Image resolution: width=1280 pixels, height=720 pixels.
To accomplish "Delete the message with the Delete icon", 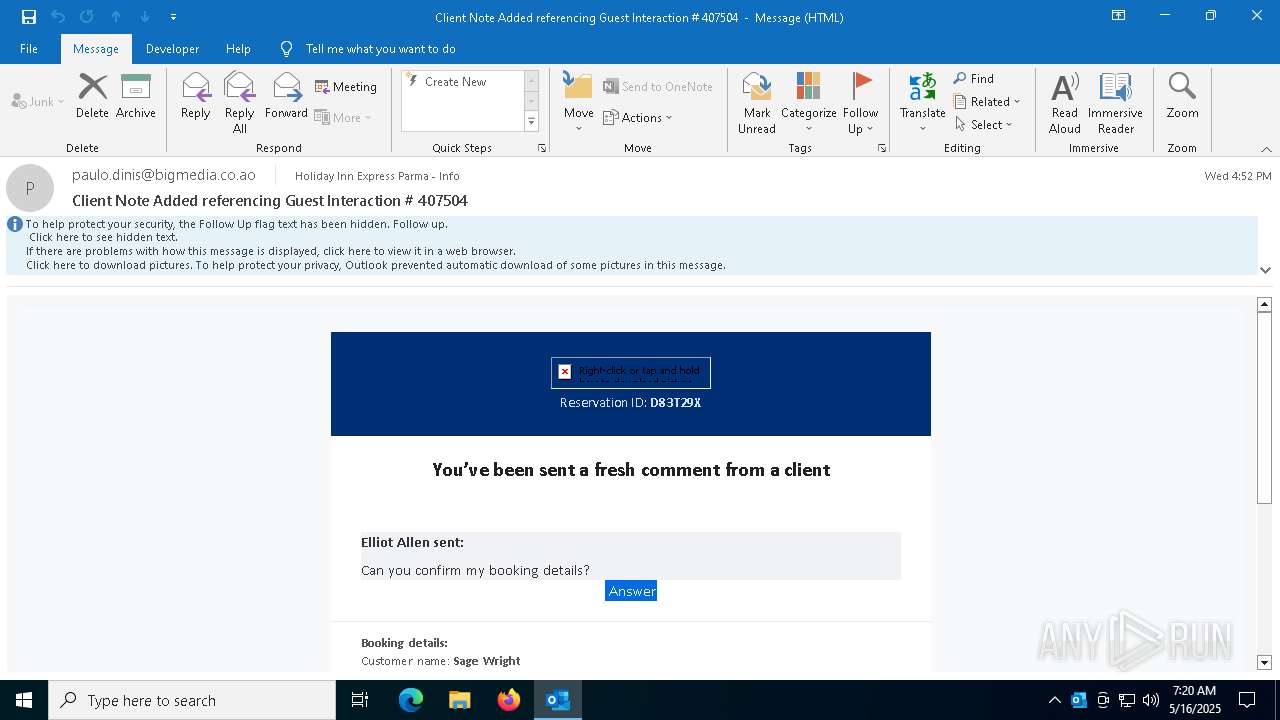I will pyautogui.click(x=92, y=96).
